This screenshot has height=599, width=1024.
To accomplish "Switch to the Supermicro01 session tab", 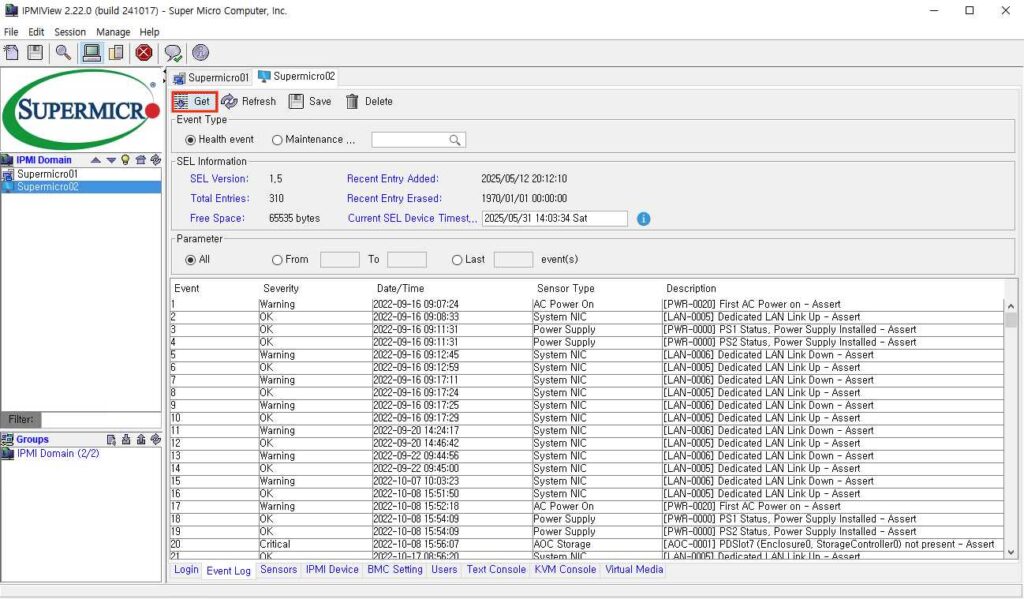I will (212, 78).
